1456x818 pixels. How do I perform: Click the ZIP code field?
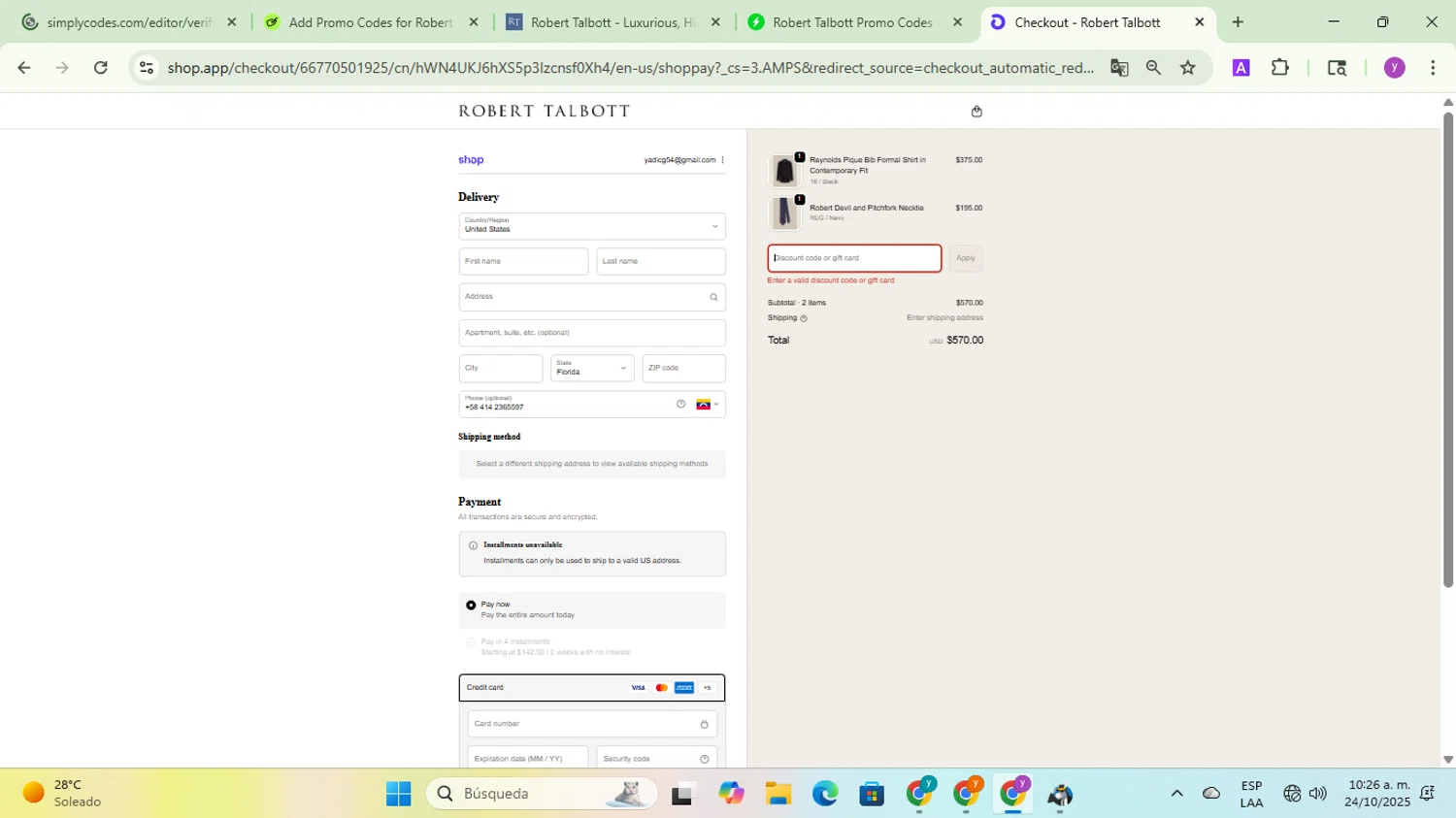pyautogui.click(x=684, y=369)
